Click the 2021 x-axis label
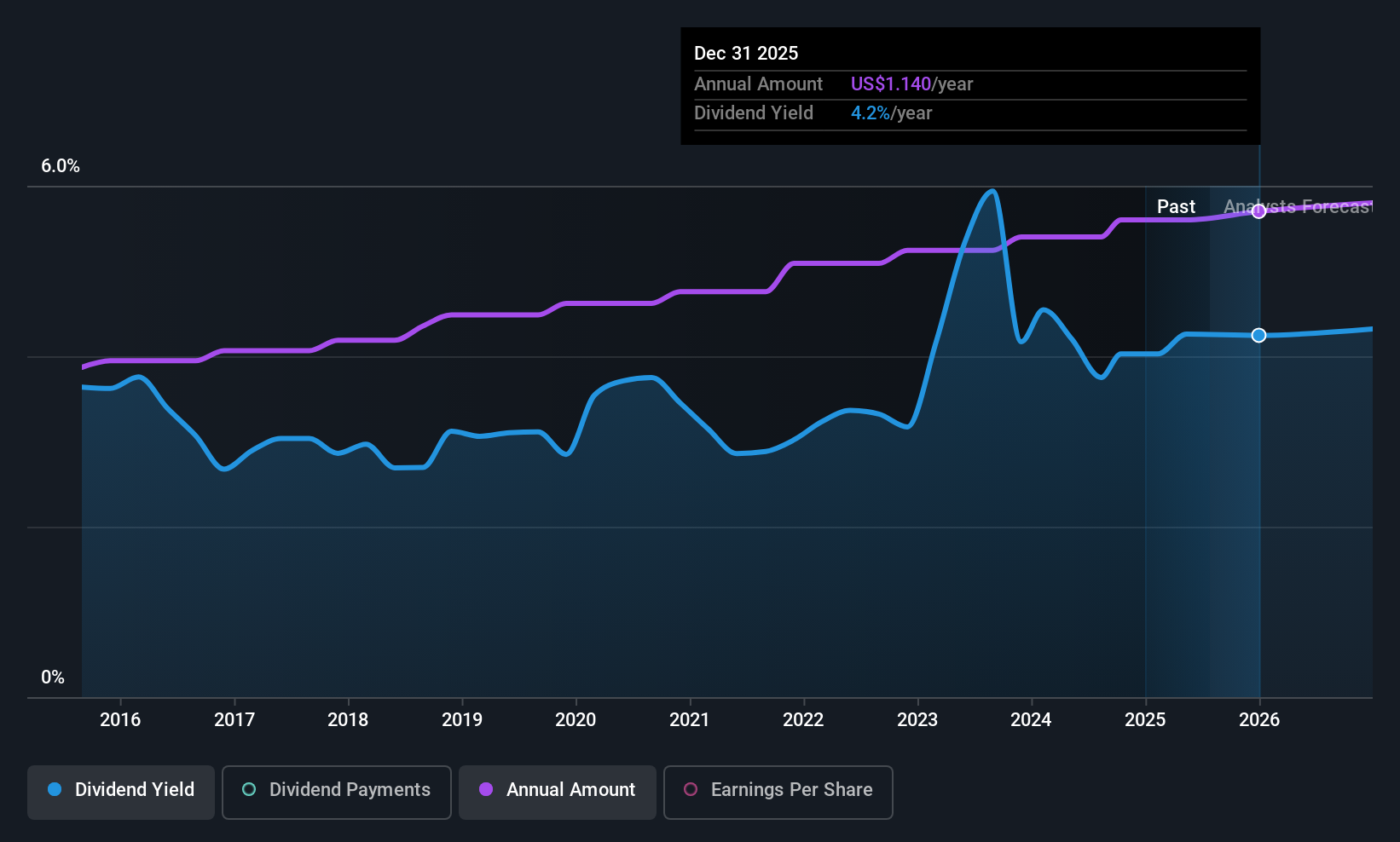1400x842 pixels. point(690,719)
